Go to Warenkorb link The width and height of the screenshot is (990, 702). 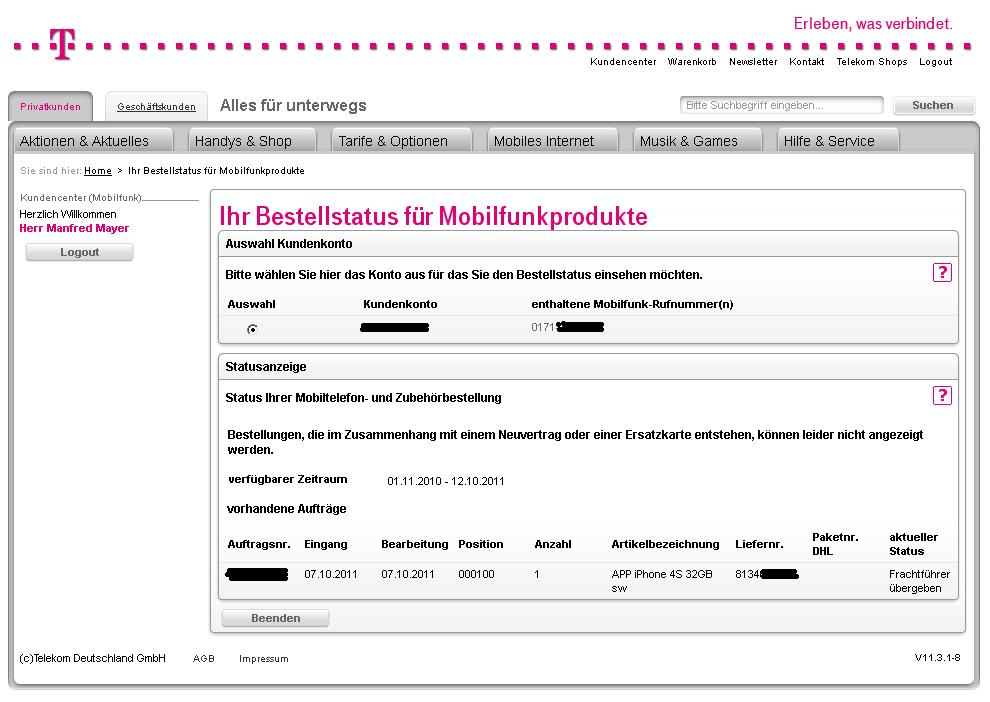692,62
